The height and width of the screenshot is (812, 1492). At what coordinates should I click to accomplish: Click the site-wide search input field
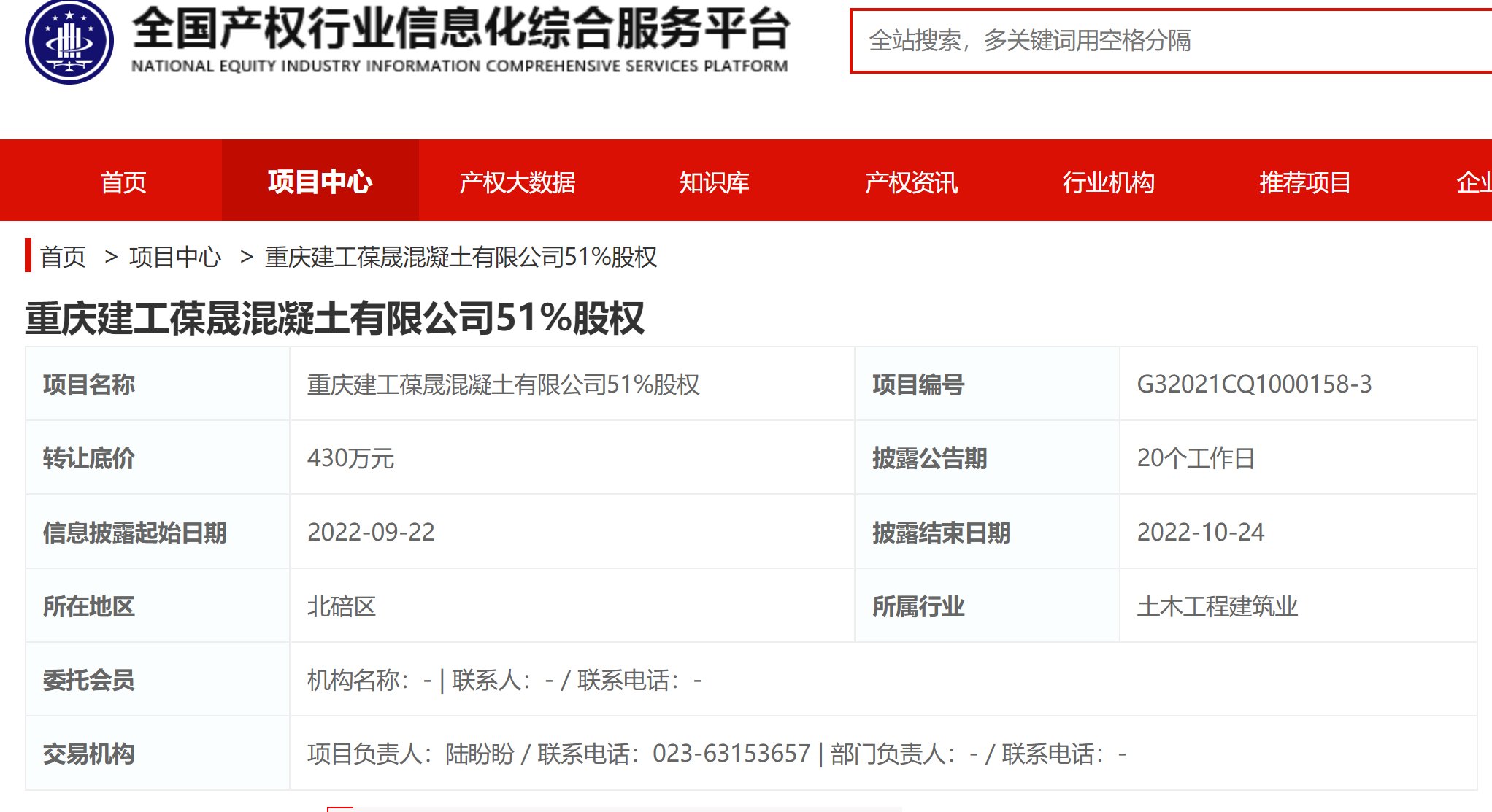click(1171, 41)
